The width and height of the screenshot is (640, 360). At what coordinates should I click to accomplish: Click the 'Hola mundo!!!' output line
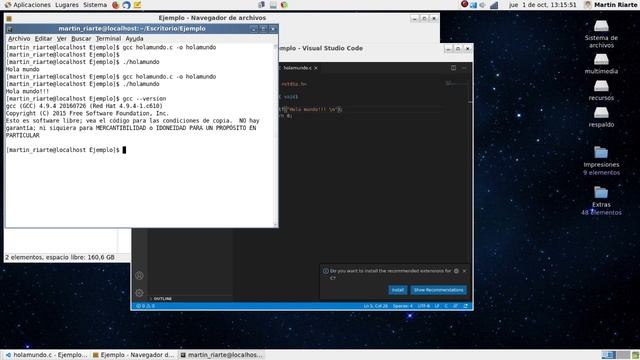coord(27,91)
